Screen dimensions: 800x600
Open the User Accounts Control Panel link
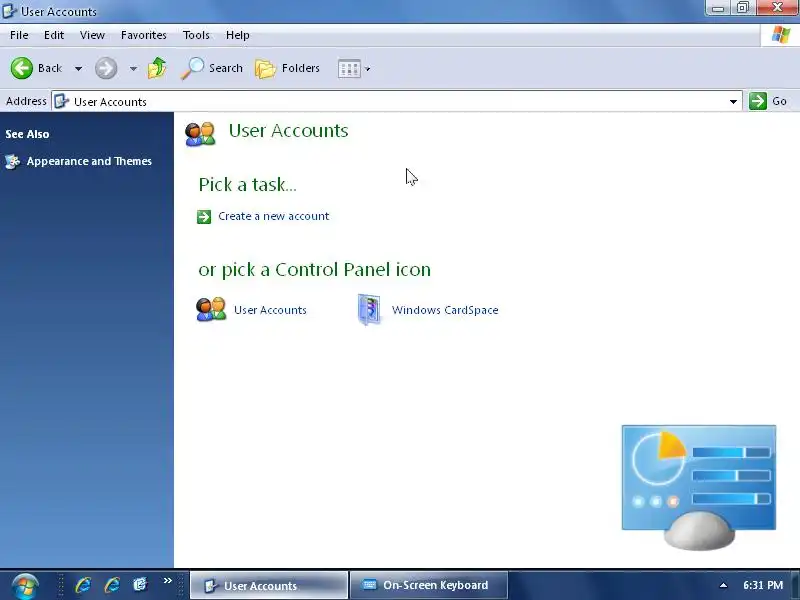pyautogui.click(x=270, y=310)
